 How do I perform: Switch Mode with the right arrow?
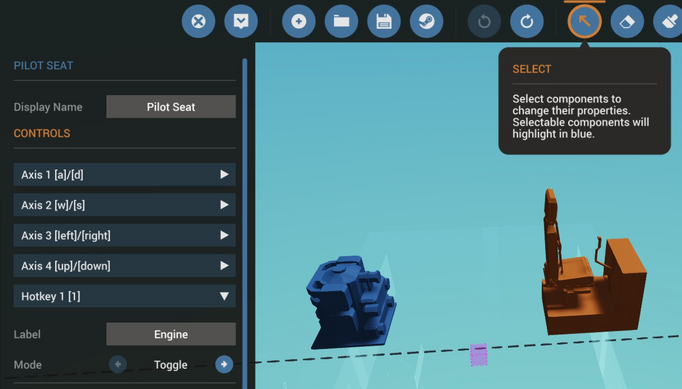[x=224, y=364]
